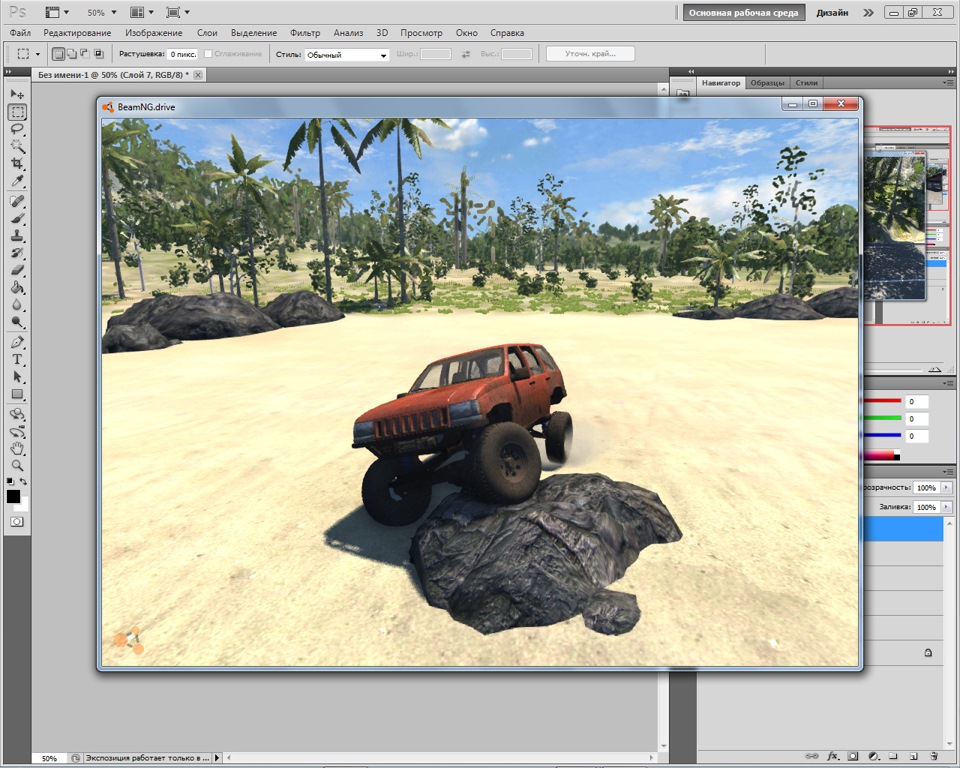Select the Rectangle shape tool
The image size is (960, 768).
pos(17,394)
